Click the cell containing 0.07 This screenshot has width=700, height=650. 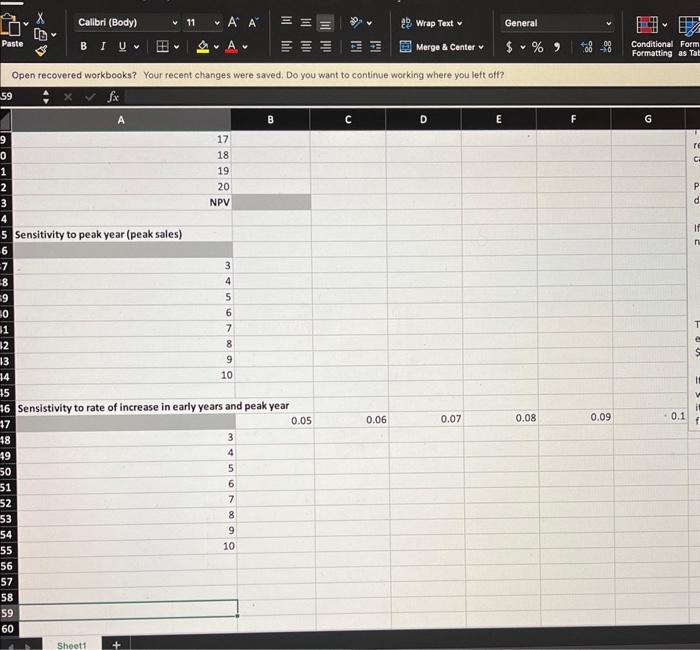pyautogui.click(x=425, y=419)
